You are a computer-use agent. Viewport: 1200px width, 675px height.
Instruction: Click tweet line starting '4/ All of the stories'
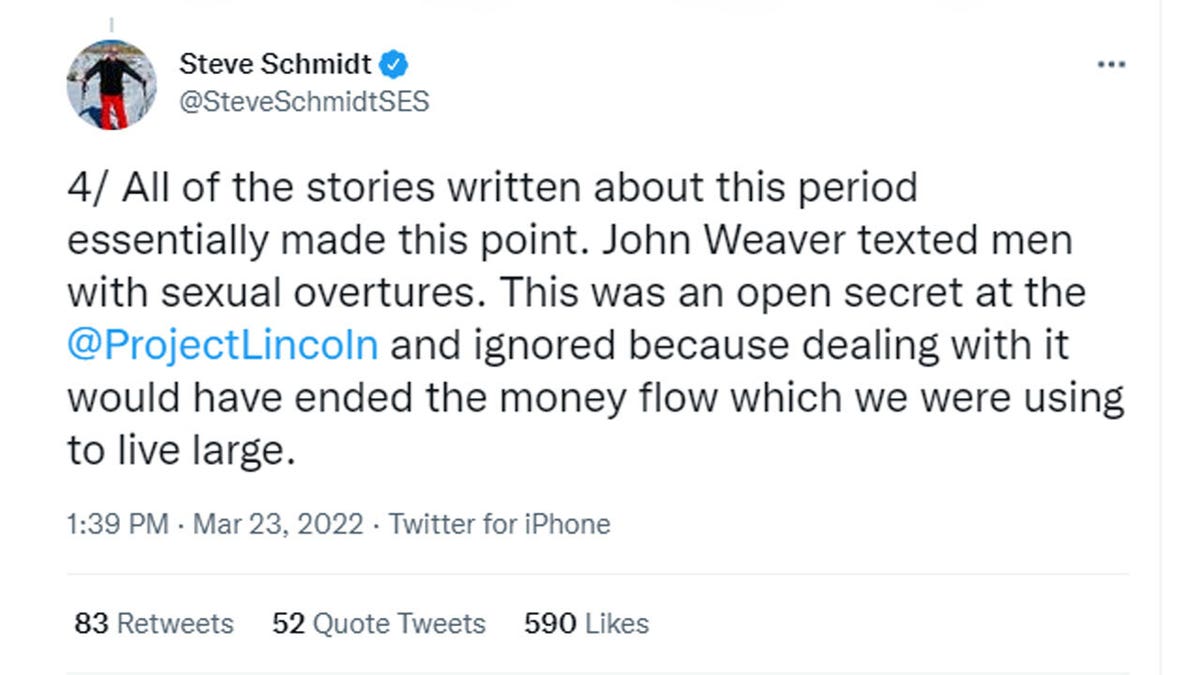[x=492, y=188]
